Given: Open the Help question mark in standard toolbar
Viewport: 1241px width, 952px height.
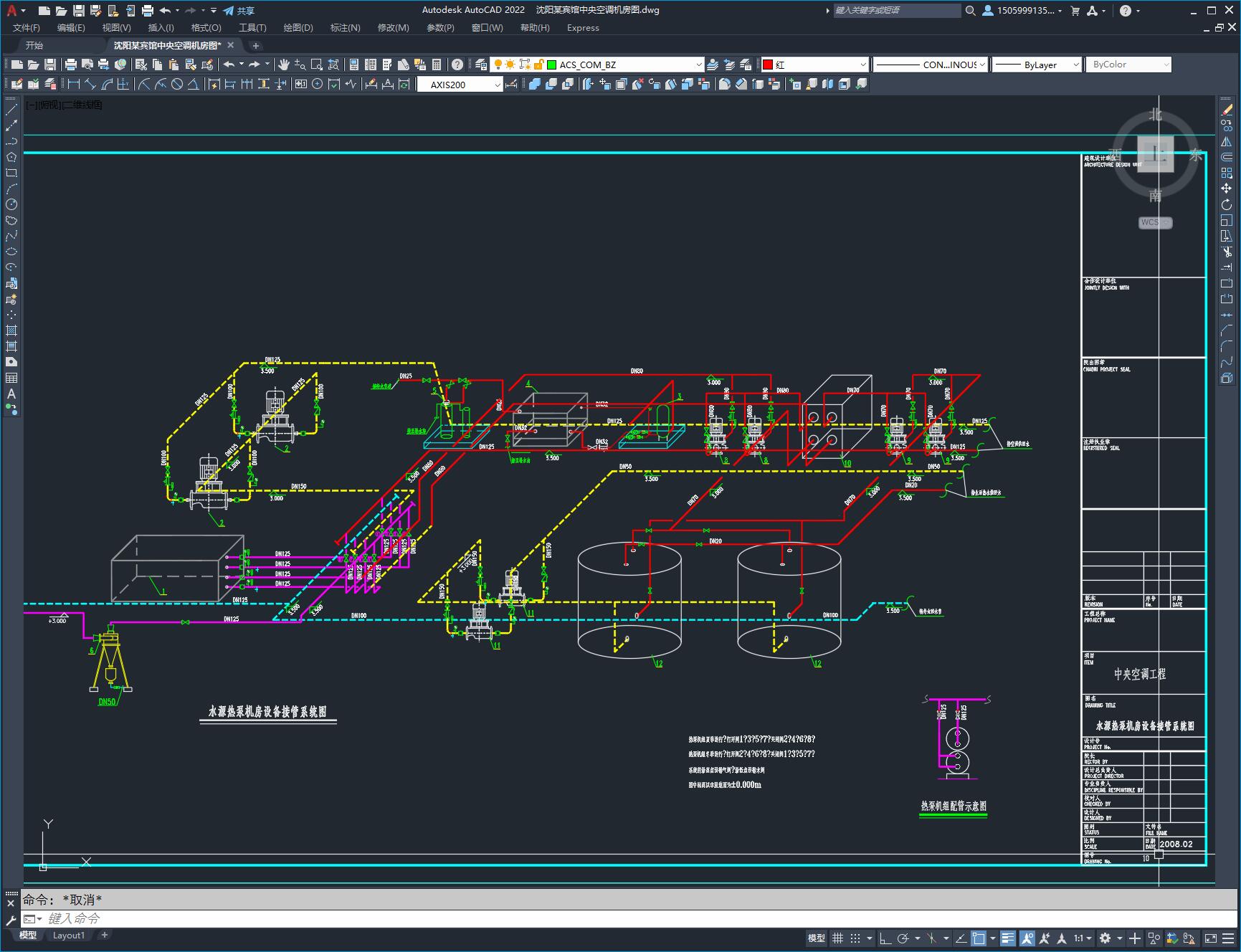Looking at the screenshot, I should point(457,65).
